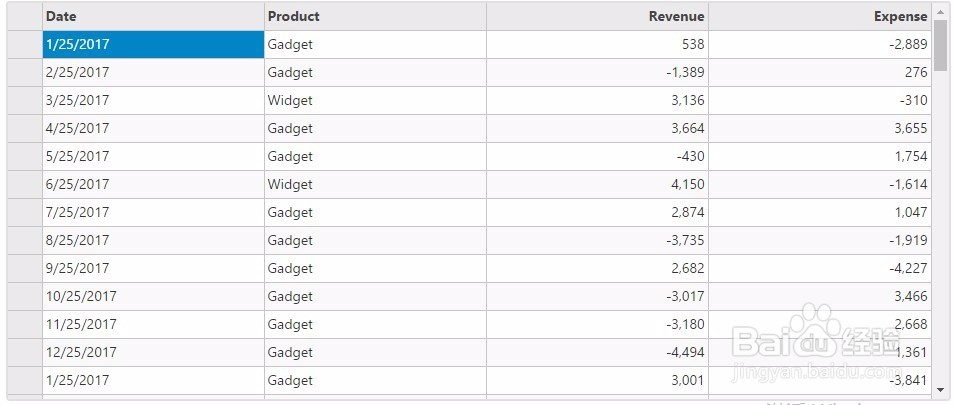Click the Widget cell in the 6/25/2017 row
The height and width of the screenshot is (405, 954).
(375, 184)
